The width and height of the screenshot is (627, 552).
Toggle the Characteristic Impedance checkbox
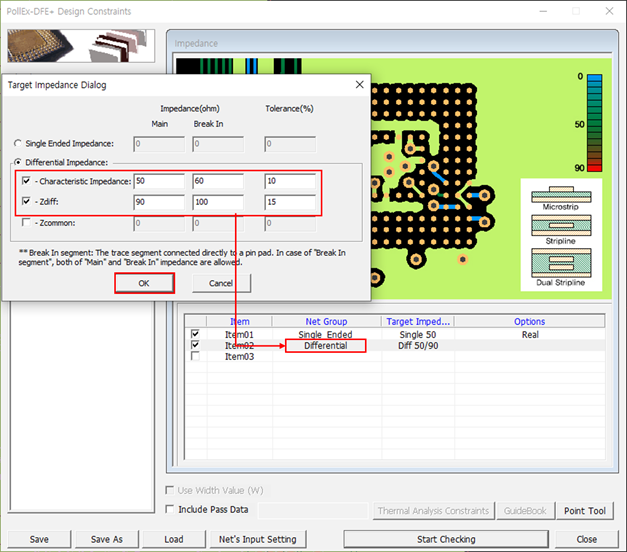[x=26, y=181]
